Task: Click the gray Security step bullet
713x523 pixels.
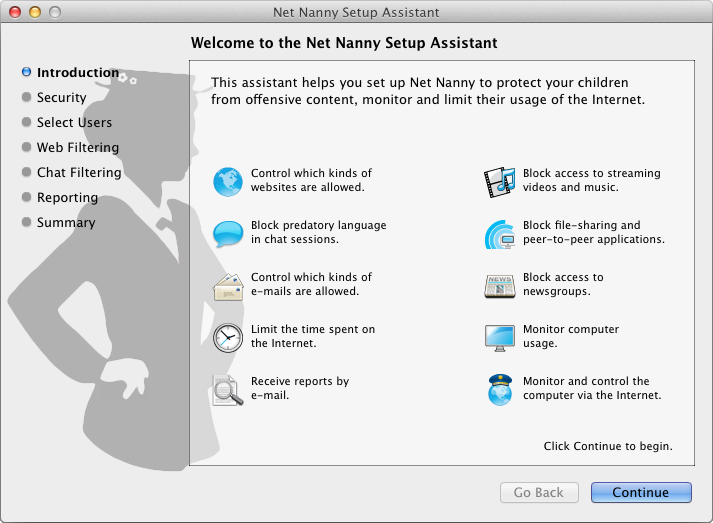Action: click(26, 97)
